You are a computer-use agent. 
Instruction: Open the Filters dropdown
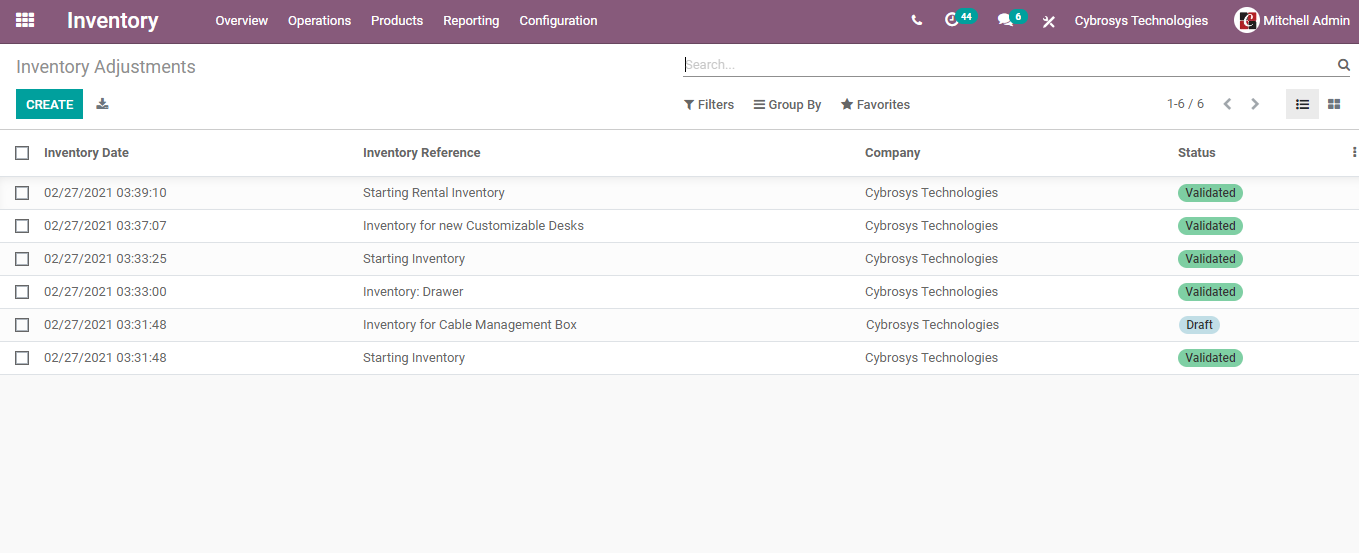[709, 104]
